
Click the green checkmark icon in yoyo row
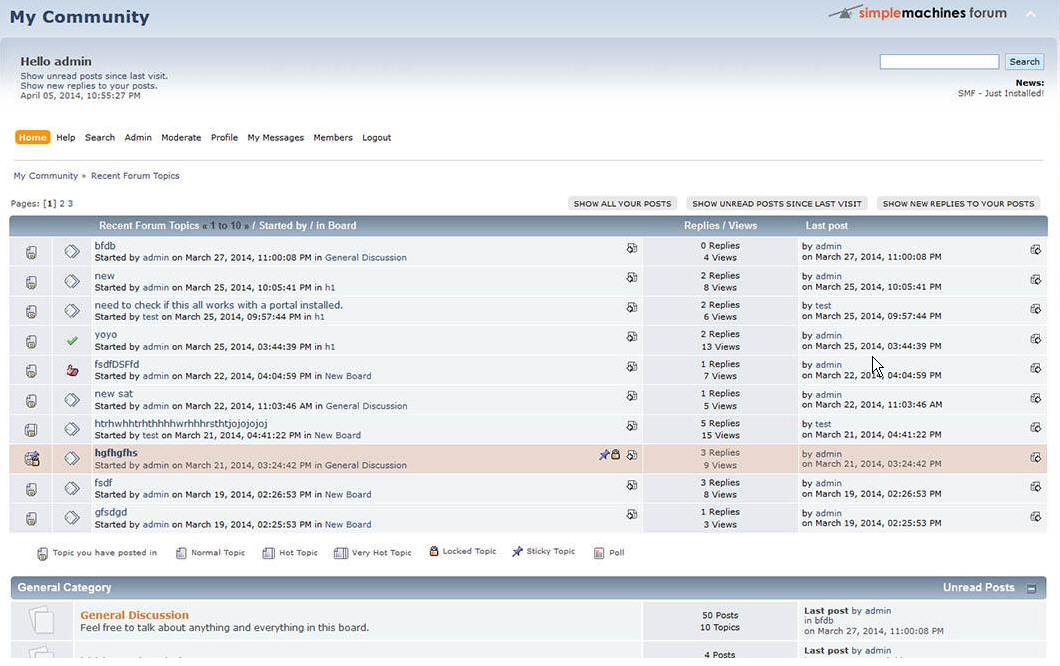pos(72,341)
